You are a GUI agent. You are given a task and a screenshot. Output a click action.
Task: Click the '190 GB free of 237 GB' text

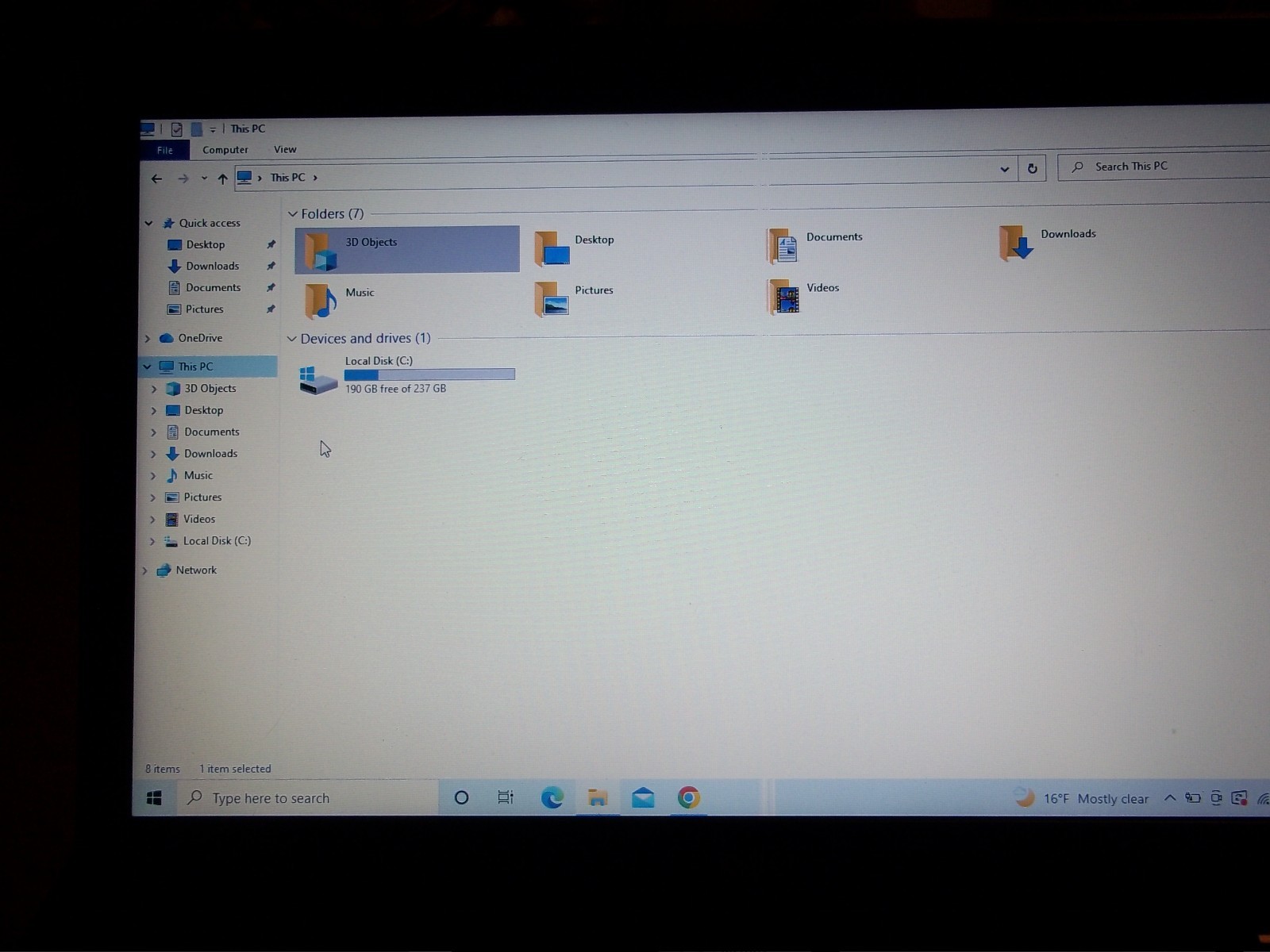tap(395, 389)
